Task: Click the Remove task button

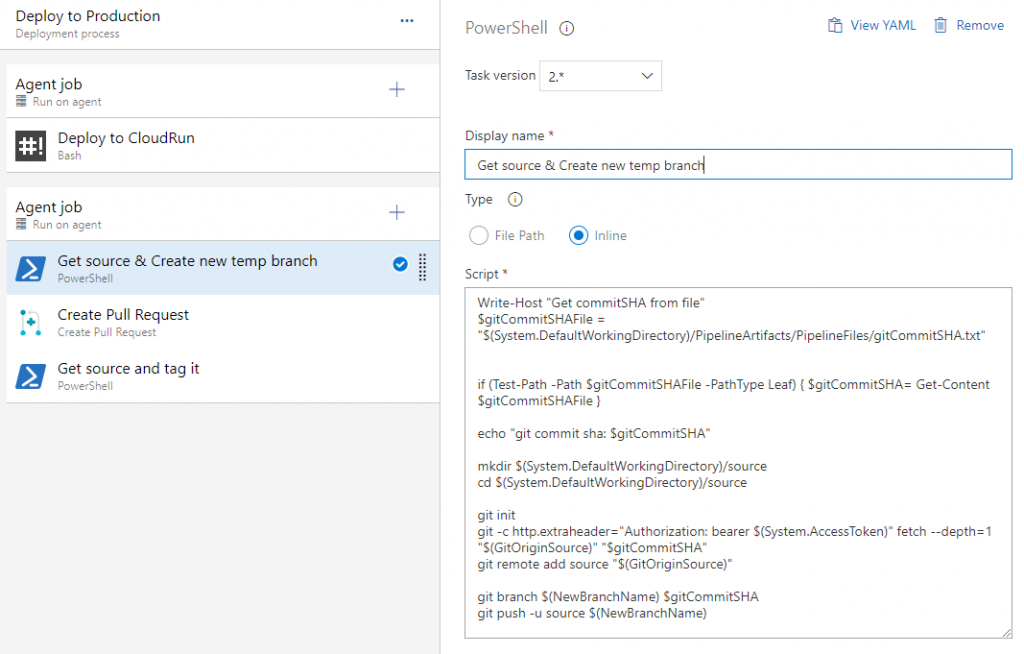Action: click(x=968, y=25)
